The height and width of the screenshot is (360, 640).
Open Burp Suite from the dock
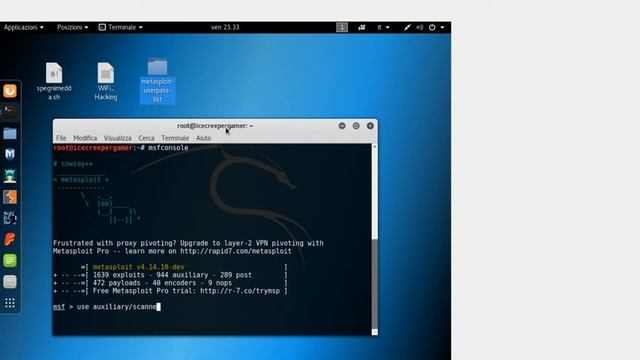click(10, 197)
